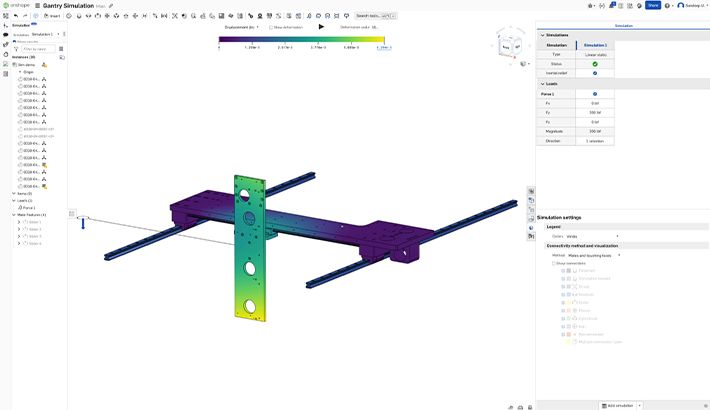Image resolution: width=710 pixels, height=410 pixels.
Task: Select the Front face of the view cube
Action: [506, 47]
